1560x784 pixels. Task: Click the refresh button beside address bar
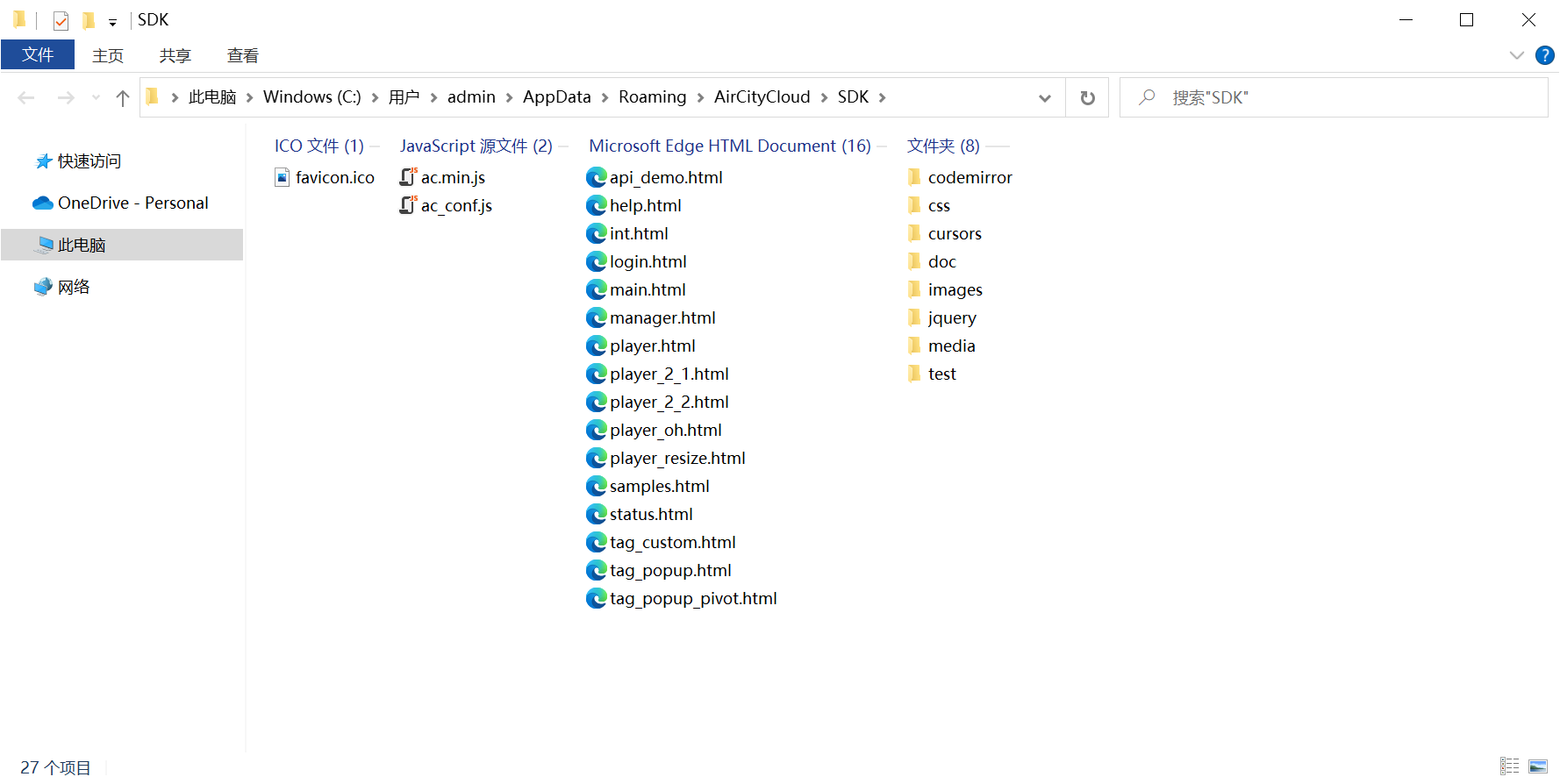tap(1087, 97)
